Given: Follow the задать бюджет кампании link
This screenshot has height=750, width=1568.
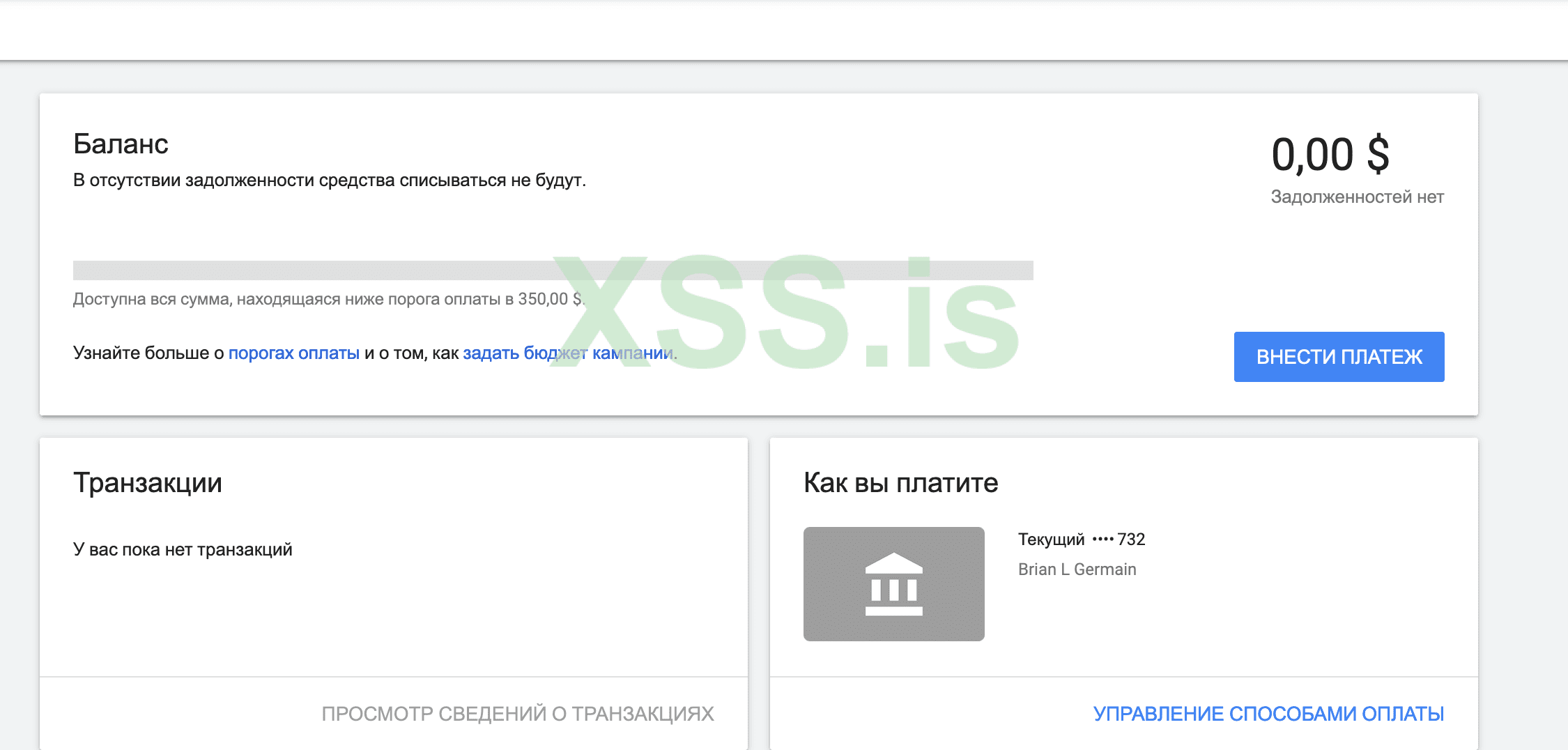Looking at the screenshot, I should 568,353.
